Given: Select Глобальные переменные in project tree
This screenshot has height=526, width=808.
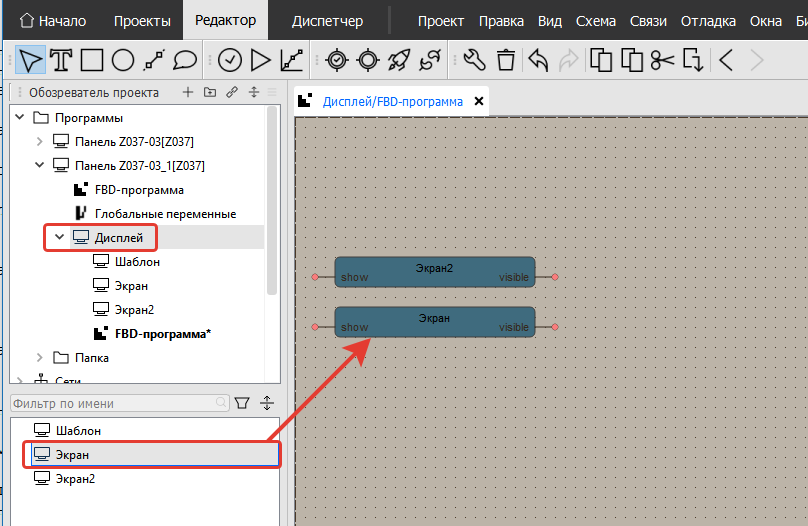Looking at the screenshot, I should tap(165, 213).
